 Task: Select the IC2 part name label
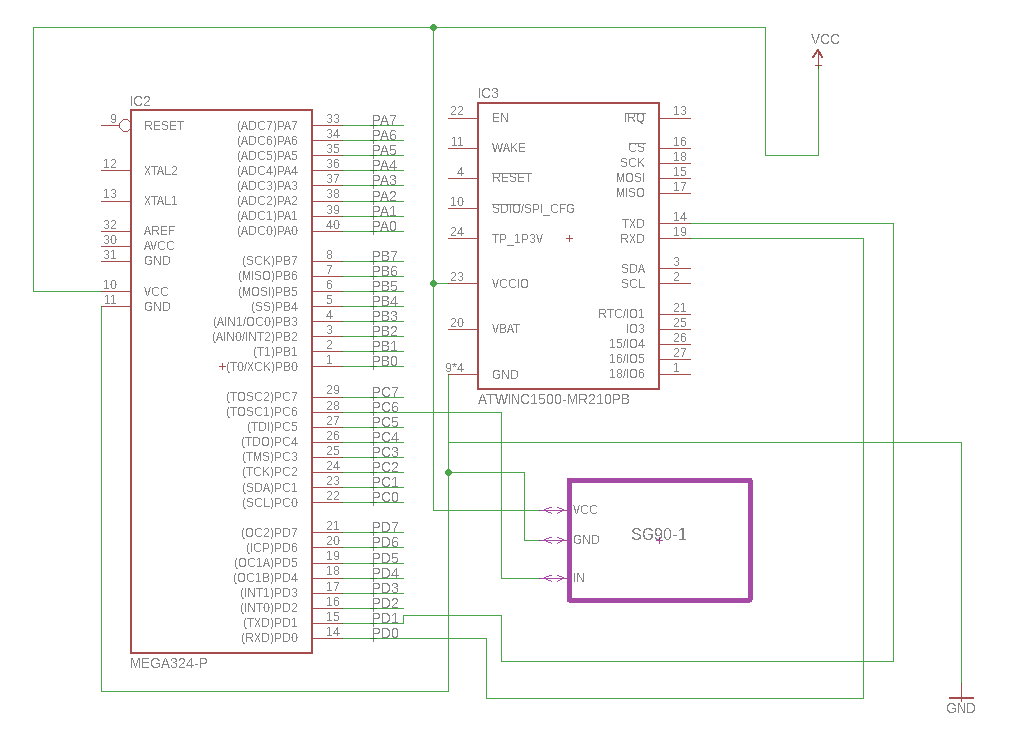pyautogui.click(x=140, y=101)
